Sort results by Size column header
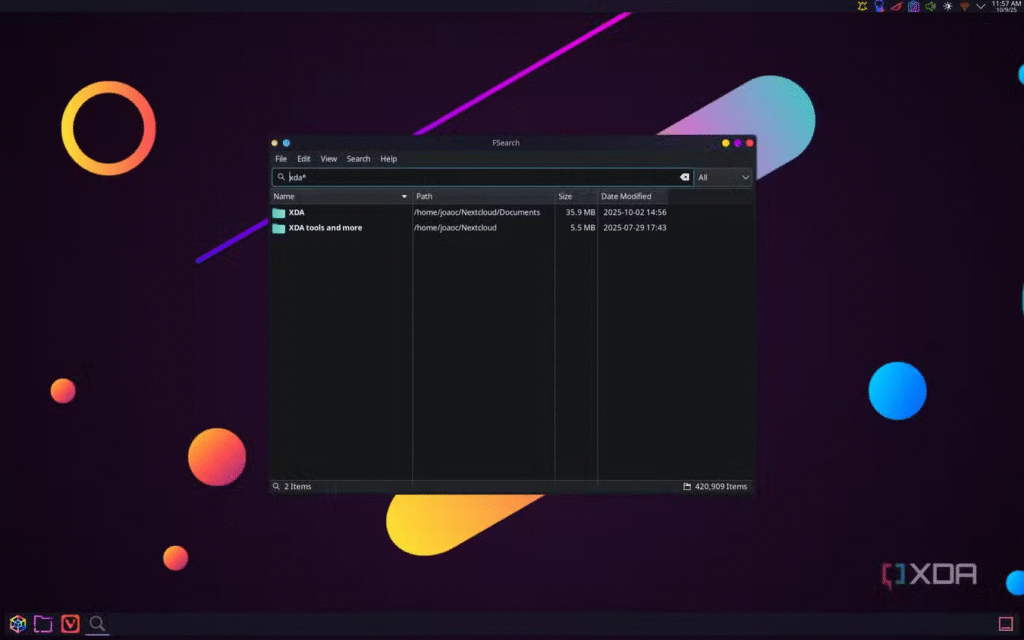The height and width of the screenshot is (640, 1024). click(x=565, y=197)
